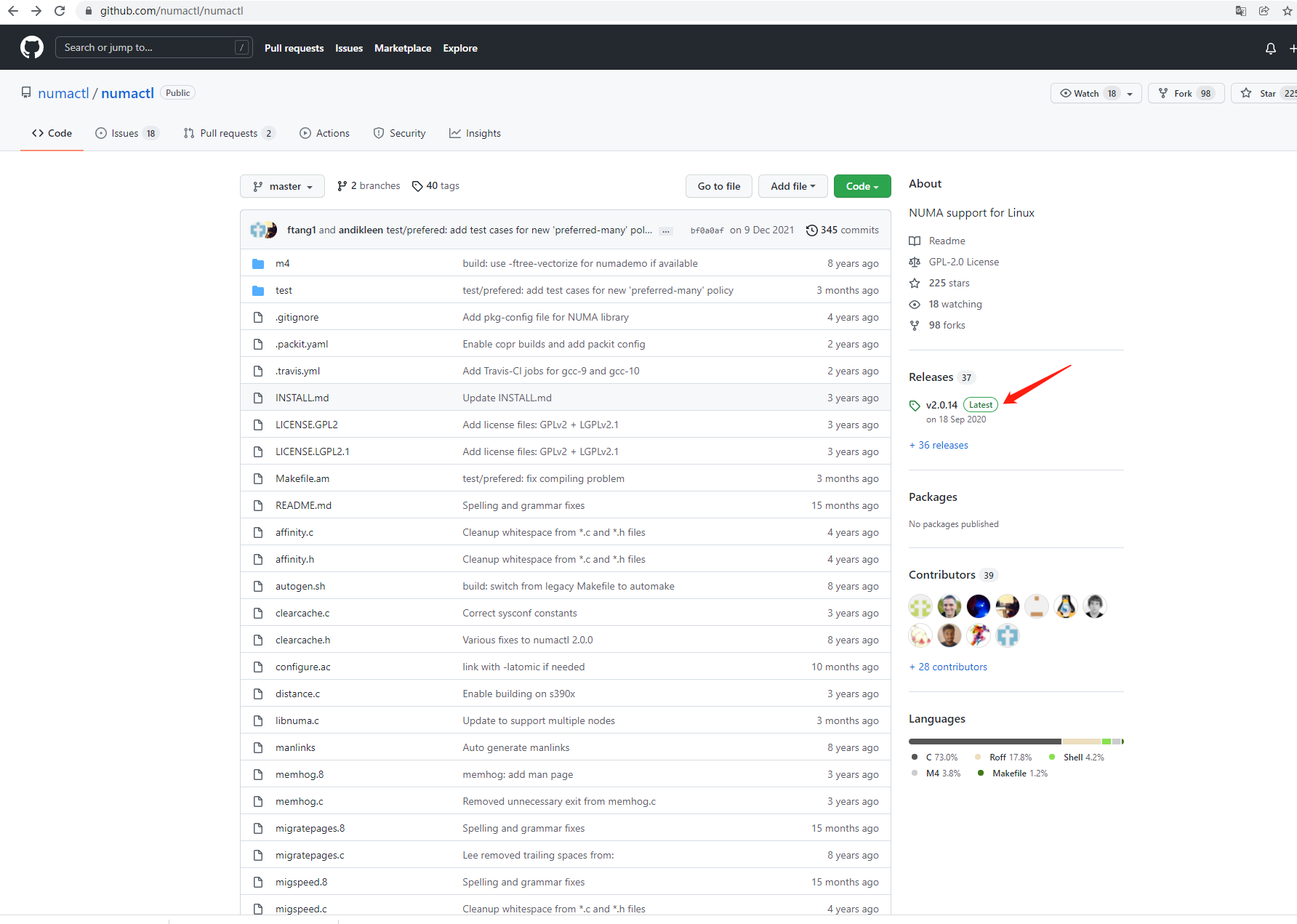Expand the Add file dropdown
The height and width of the screenshot is (924, 1297).
793,186
